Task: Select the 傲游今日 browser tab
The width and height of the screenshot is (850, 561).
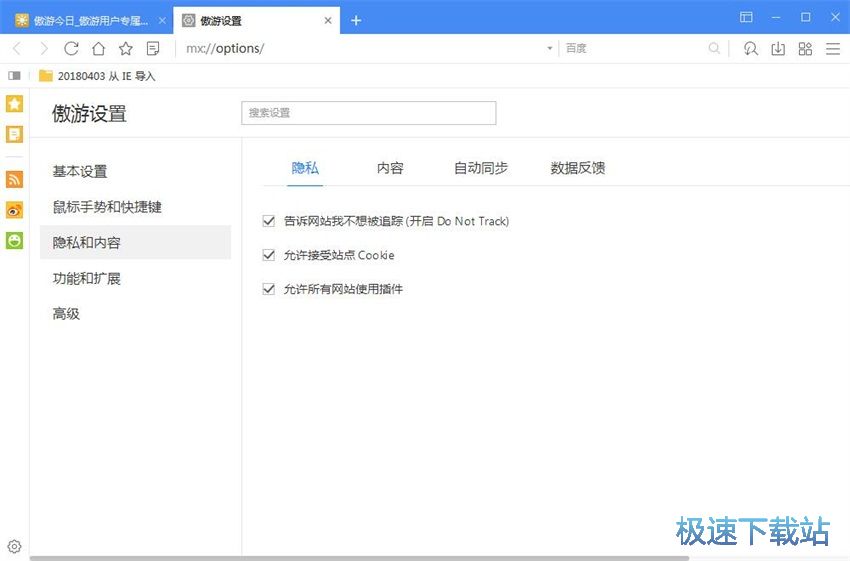Action: pos(87,21)
